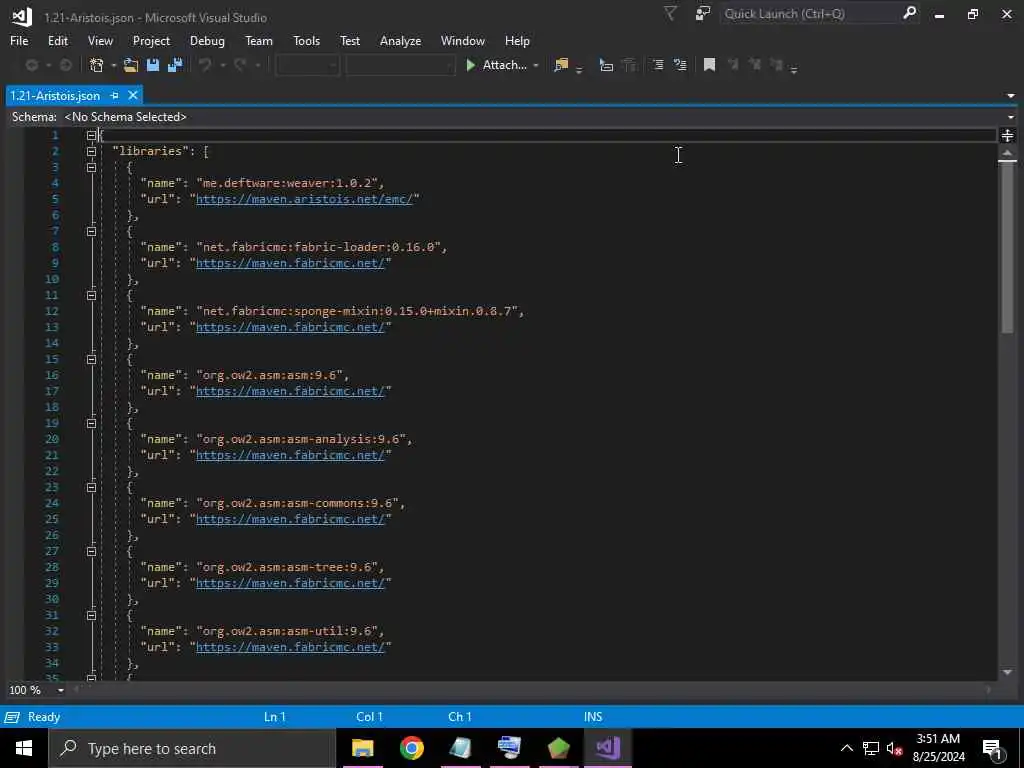Pin the 1.21-Aristois.json tab
Image resolution: width=1024 pixels, height=768 pixels.
pos(114,95)
